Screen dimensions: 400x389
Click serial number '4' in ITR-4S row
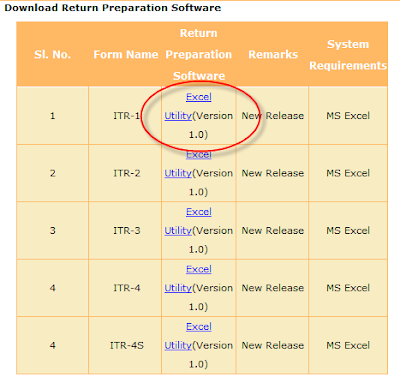pyautogui.click(x=52, y=345)
